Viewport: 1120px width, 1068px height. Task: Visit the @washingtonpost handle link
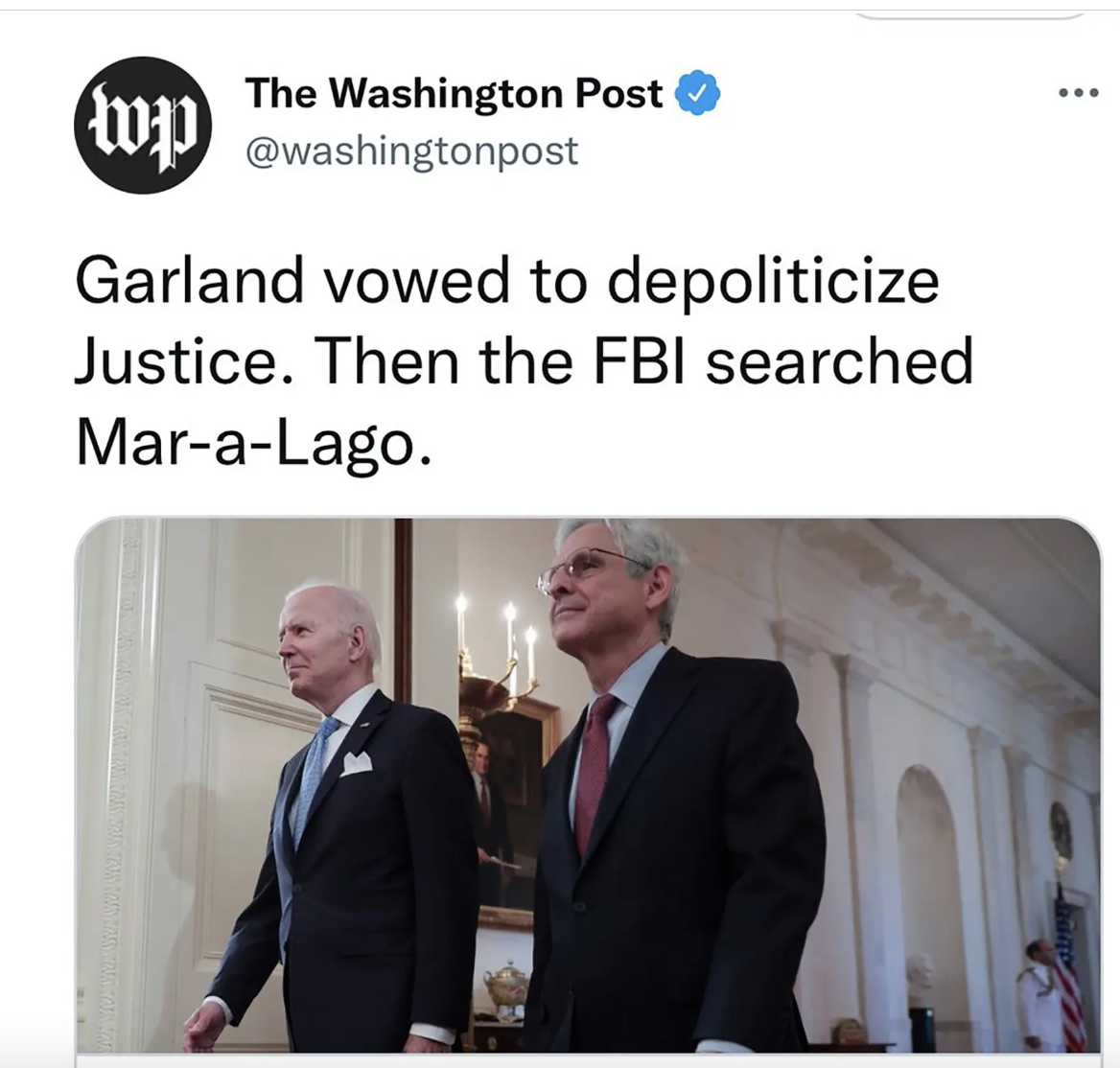coord(412,151)
